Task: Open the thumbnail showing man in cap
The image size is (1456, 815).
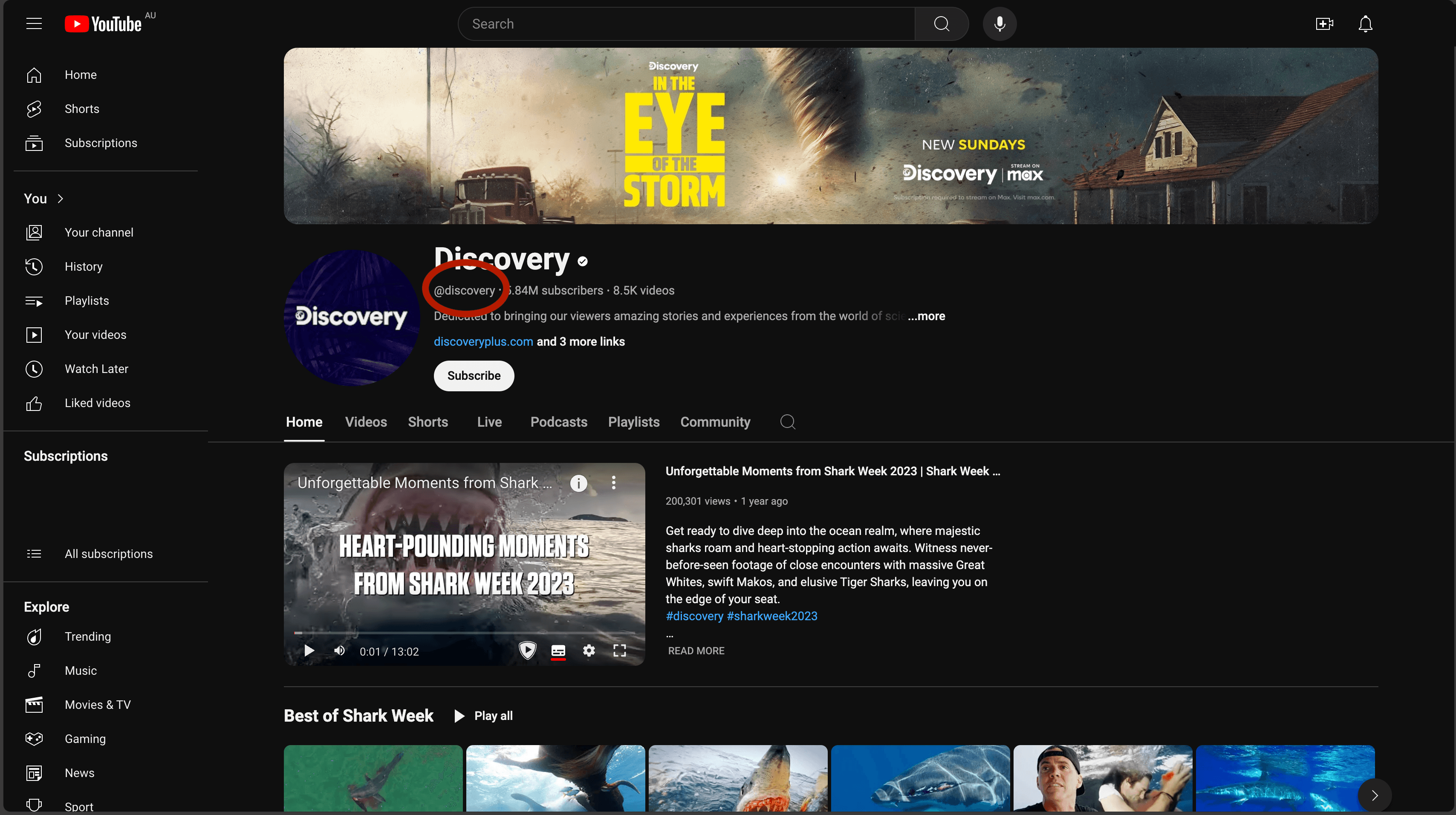Action: click(x=1103, y=778)
